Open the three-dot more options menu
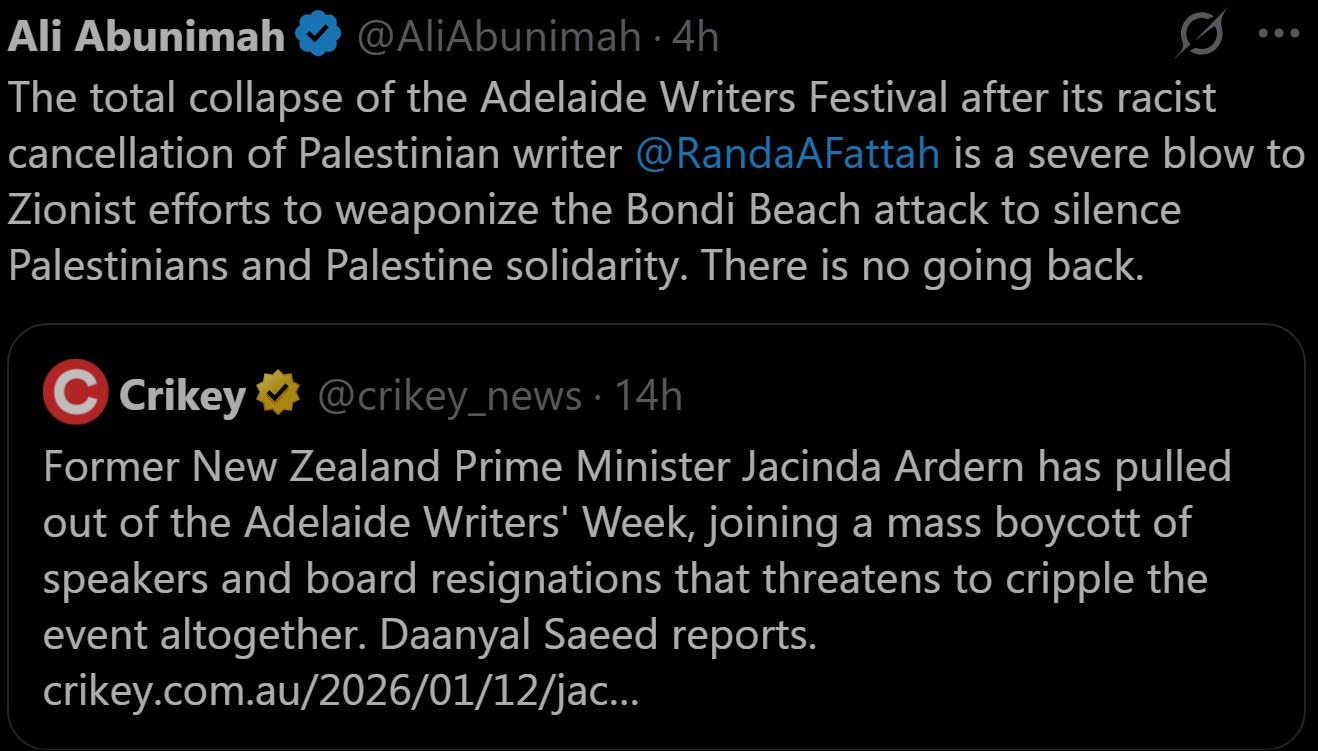The width and height of the screenshot is (1318, 751). click(1277, 35)
